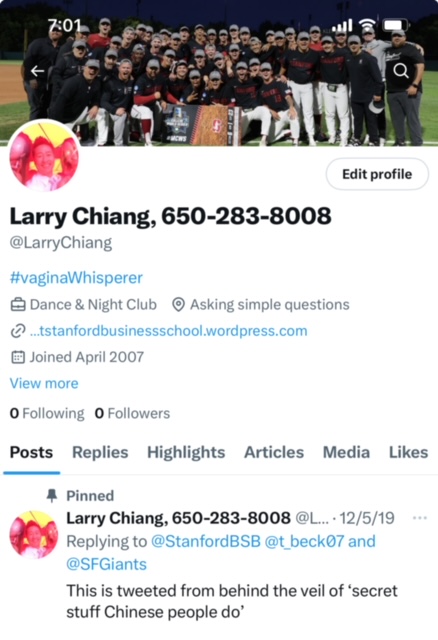This screenshot has height=640, width=438.
Task: Open the wordpress.com website link
Action: (x=169, y=331)
